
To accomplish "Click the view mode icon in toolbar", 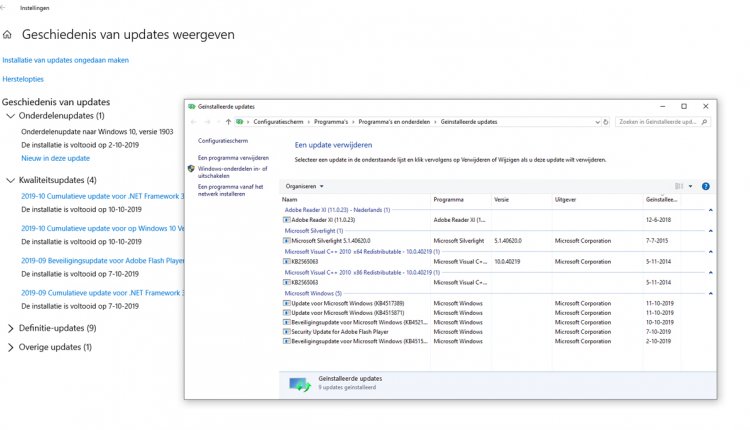I will coord(679,187).
